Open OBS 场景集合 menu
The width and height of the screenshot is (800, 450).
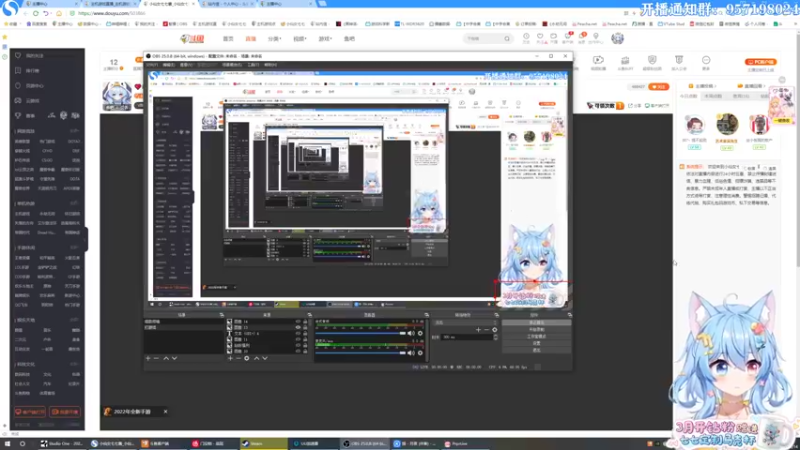pyautogui.click(x=232, y=65)
